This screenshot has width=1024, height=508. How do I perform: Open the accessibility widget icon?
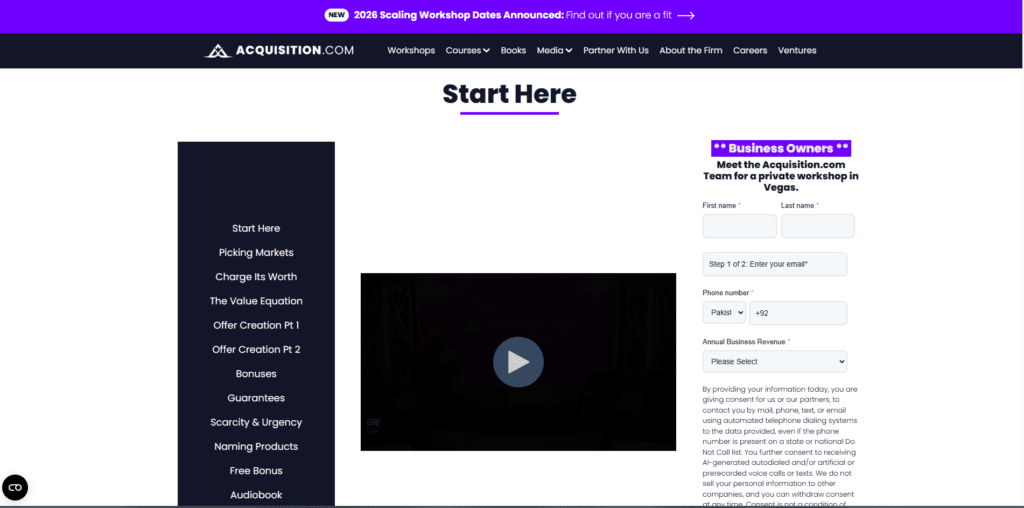(x=15, y=487)
